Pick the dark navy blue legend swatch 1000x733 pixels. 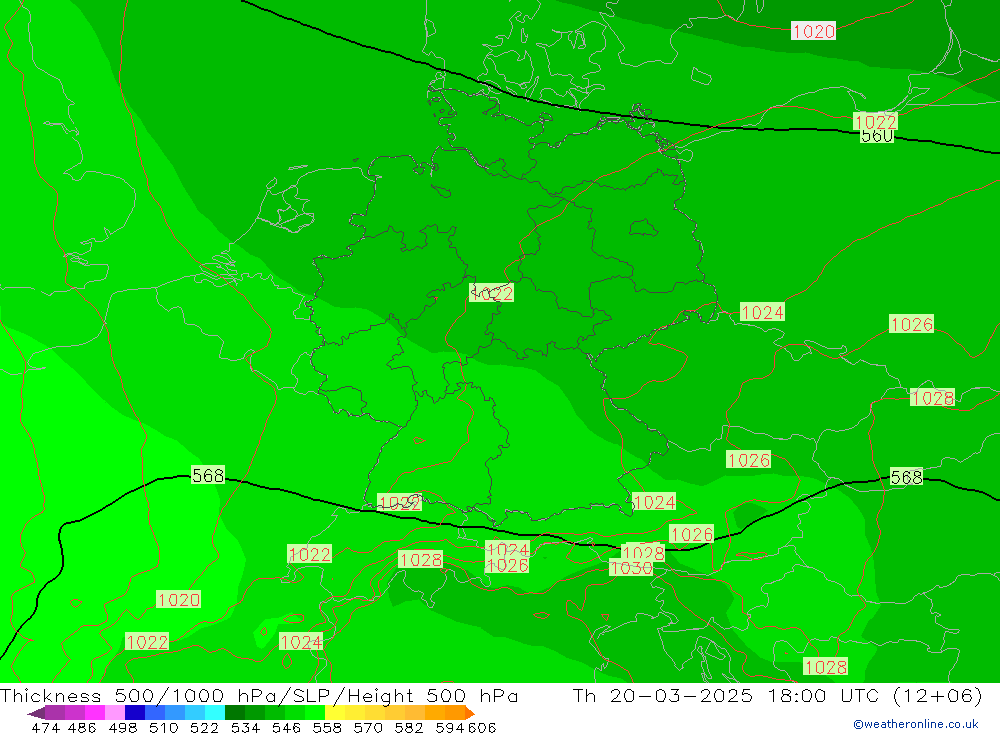pyautogui.click(x=135, y=713)
